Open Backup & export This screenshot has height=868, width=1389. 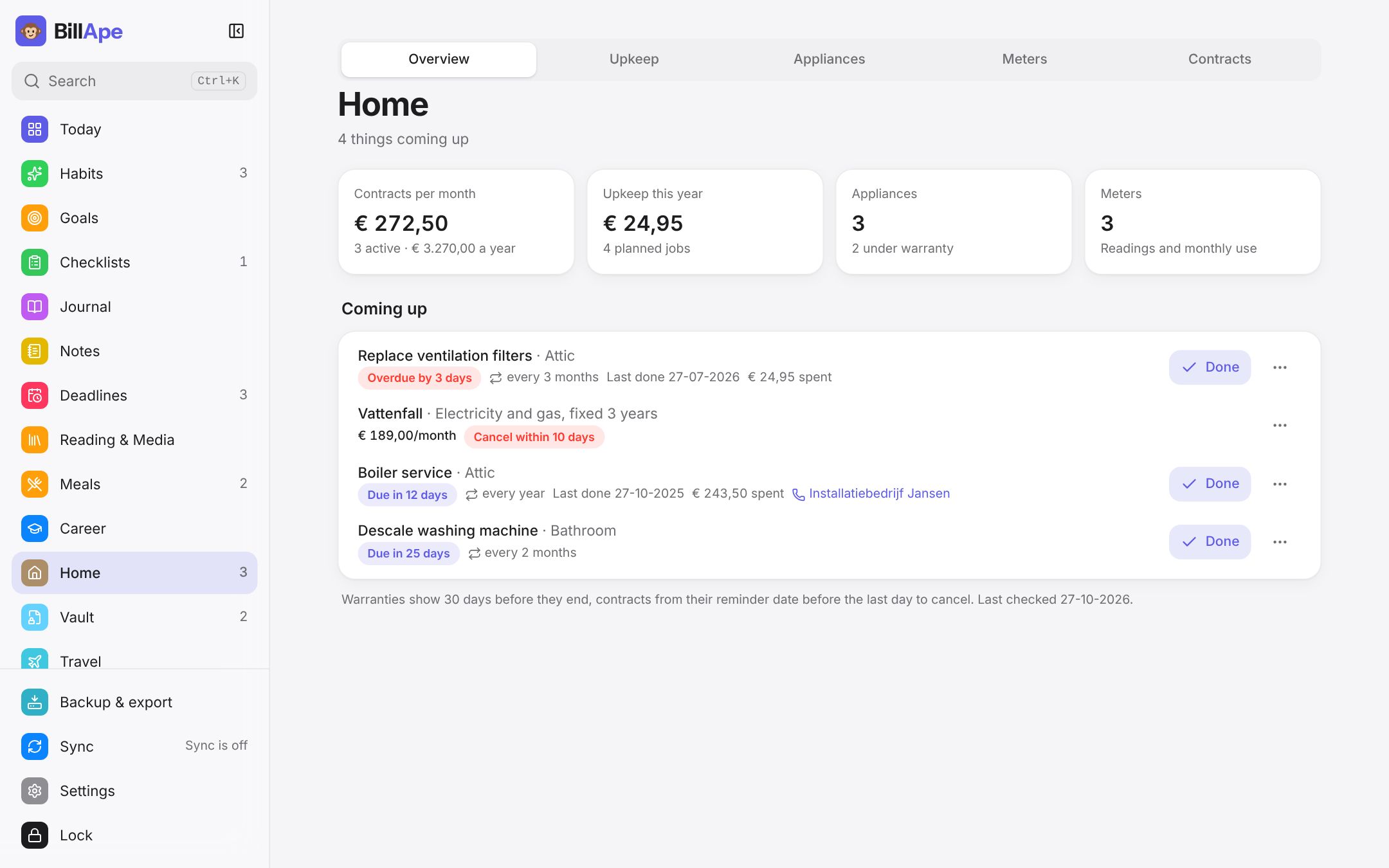click(134, 702)
